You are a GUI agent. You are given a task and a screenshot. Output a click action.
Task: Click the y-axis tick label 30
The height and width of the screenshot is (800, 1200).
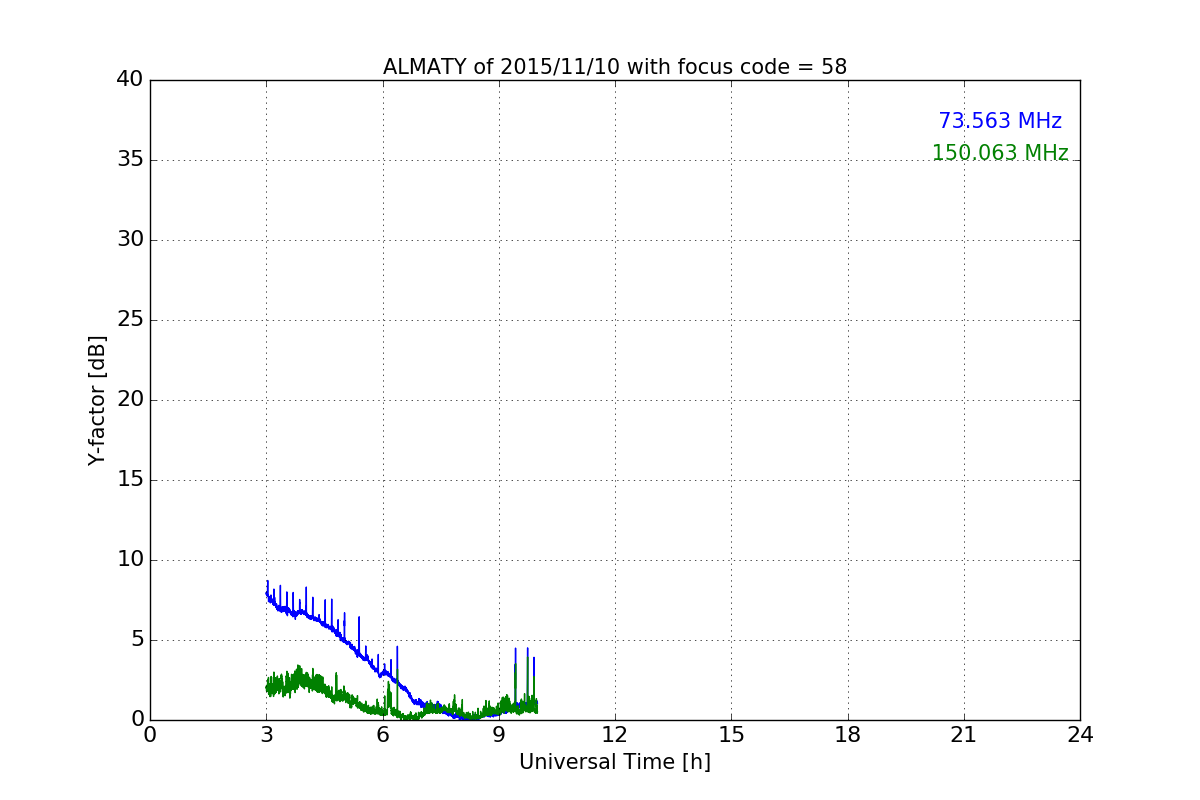[130, 240]
